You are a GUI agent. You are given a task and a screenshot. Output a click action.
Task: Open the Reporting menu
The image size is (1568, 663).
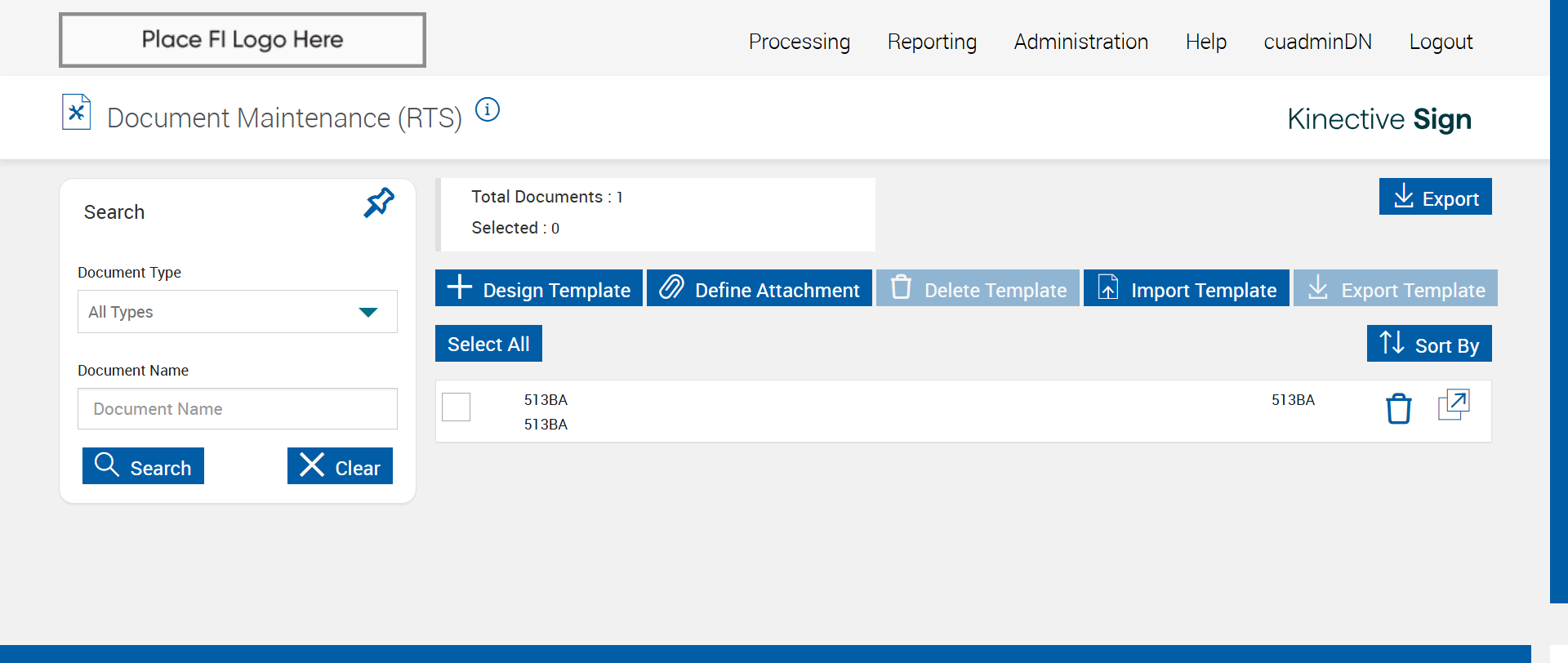click(932, 42)
